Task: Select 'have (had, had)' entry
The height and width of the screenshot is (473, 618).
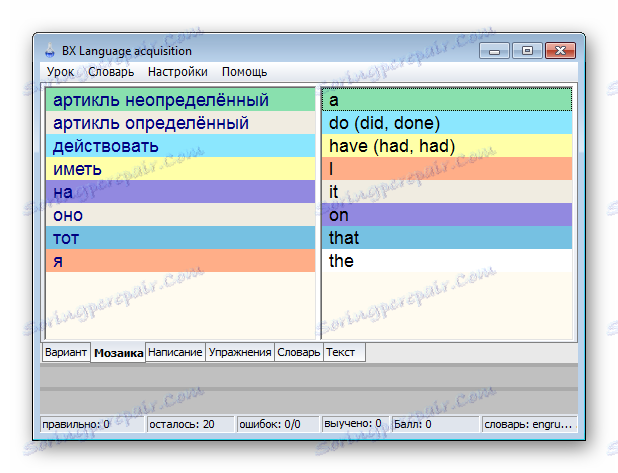Action: 447,145
